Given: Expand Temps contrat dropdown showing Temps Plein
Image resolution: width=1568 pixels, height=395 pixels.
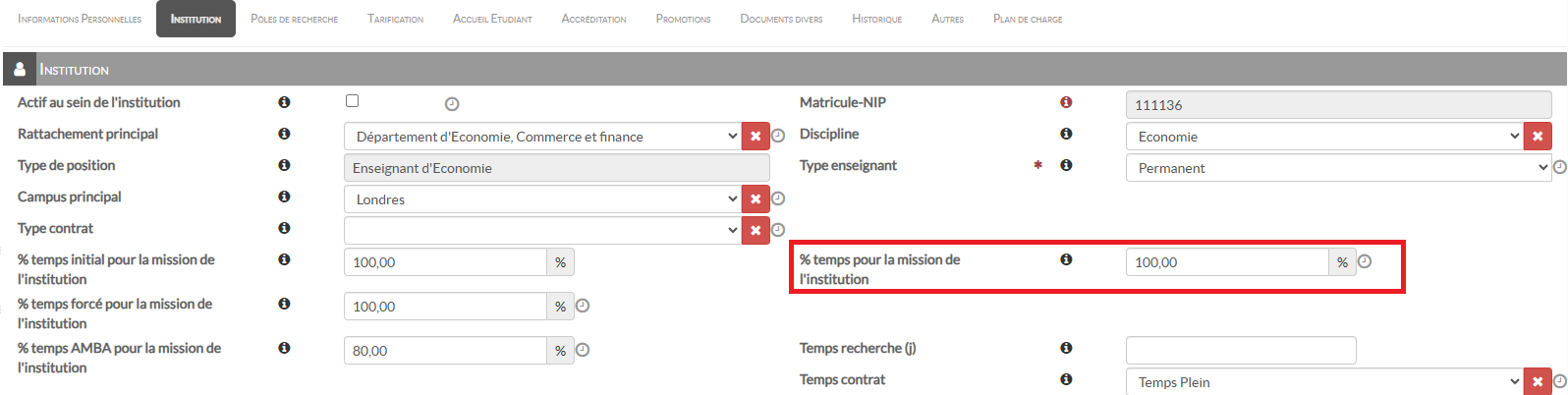Looking at the screenshot, I should [1324, 382].
